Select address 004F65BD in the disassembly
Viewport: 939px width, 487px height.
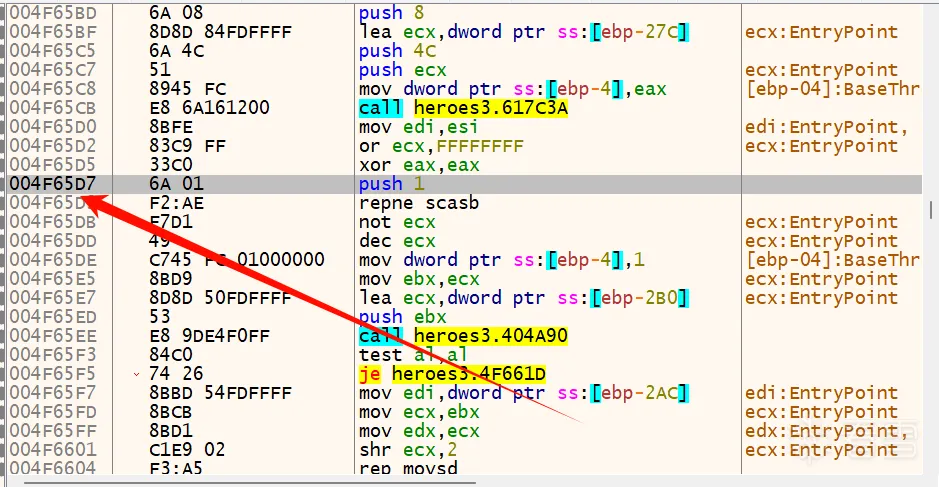53,13
